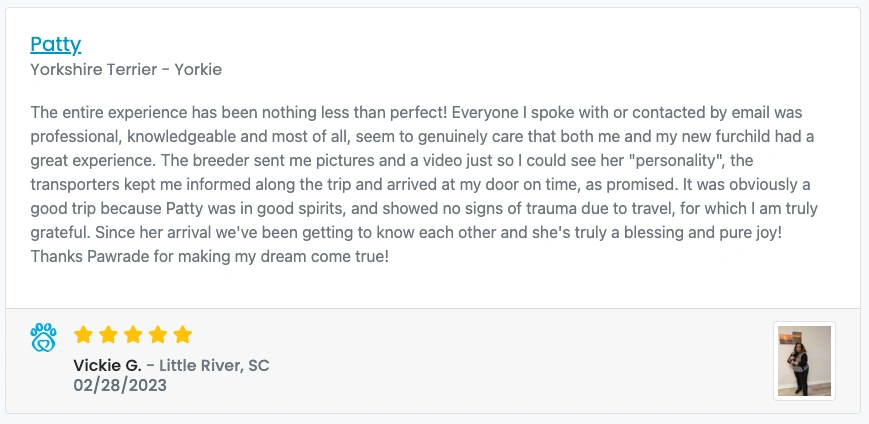Screen dimensions: 869x424
Task: Click the Yorkshire Terrier - Yorkie breed label
Action: pyautogui.click(x=126, y=70)
